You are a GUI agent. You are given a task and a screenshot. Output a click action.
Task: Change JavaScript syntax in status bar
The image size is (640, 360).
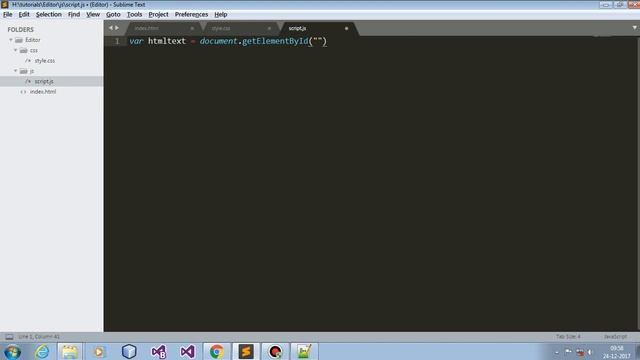click(x=615, y=337)
